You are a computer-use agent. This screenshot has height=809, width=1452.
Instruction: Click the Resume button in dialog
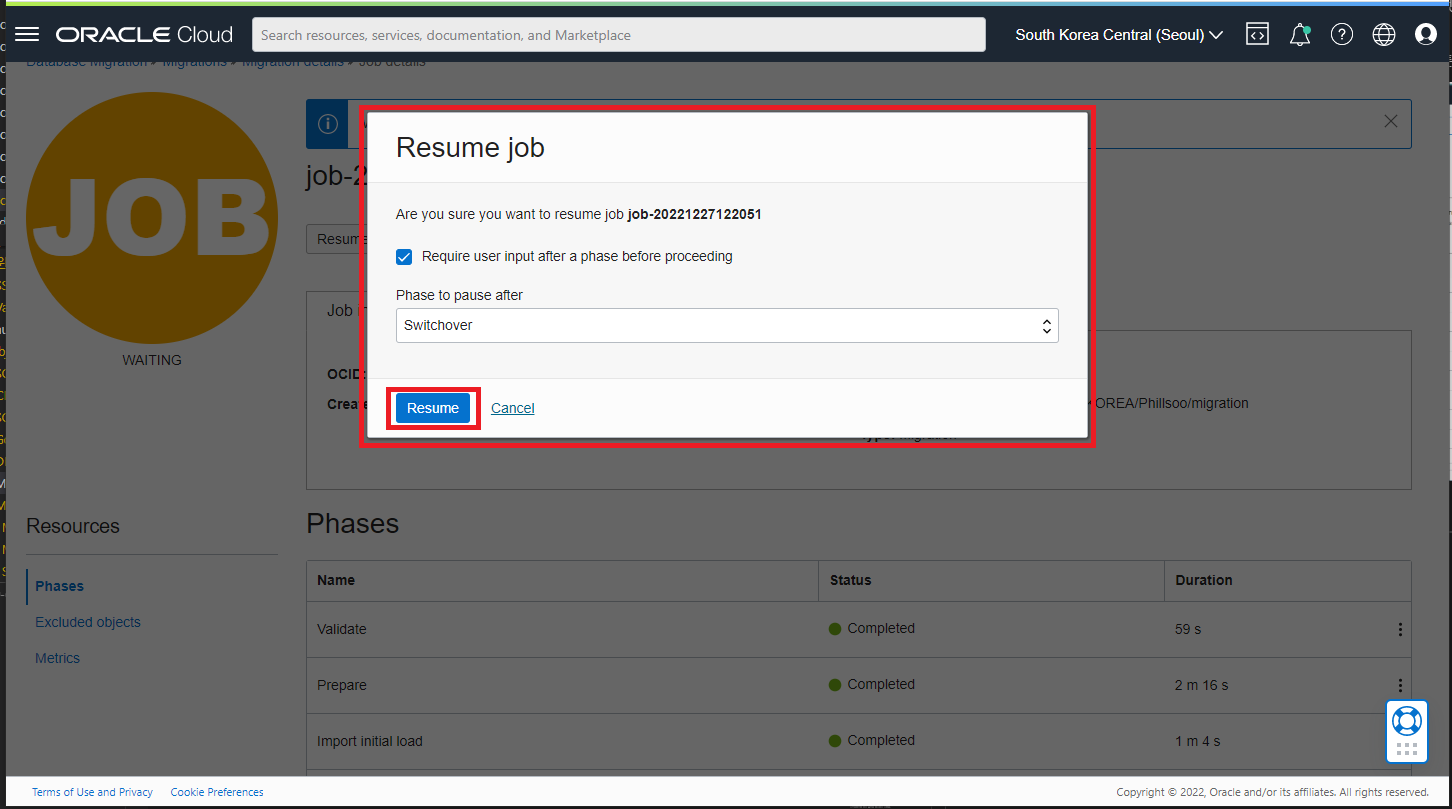click(433, 408)
